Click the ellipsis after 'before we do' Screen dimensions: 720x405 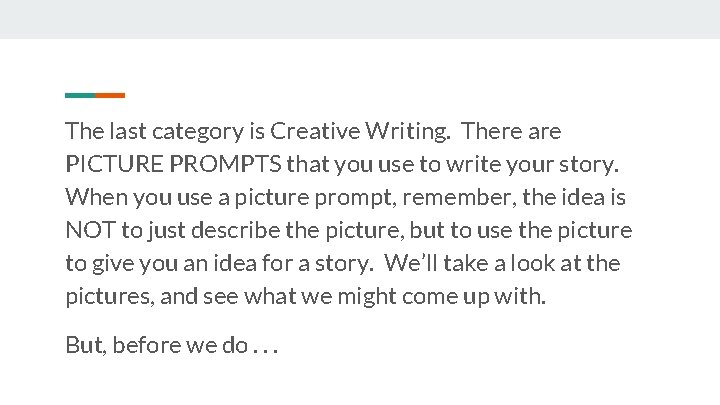pos(266,348)
